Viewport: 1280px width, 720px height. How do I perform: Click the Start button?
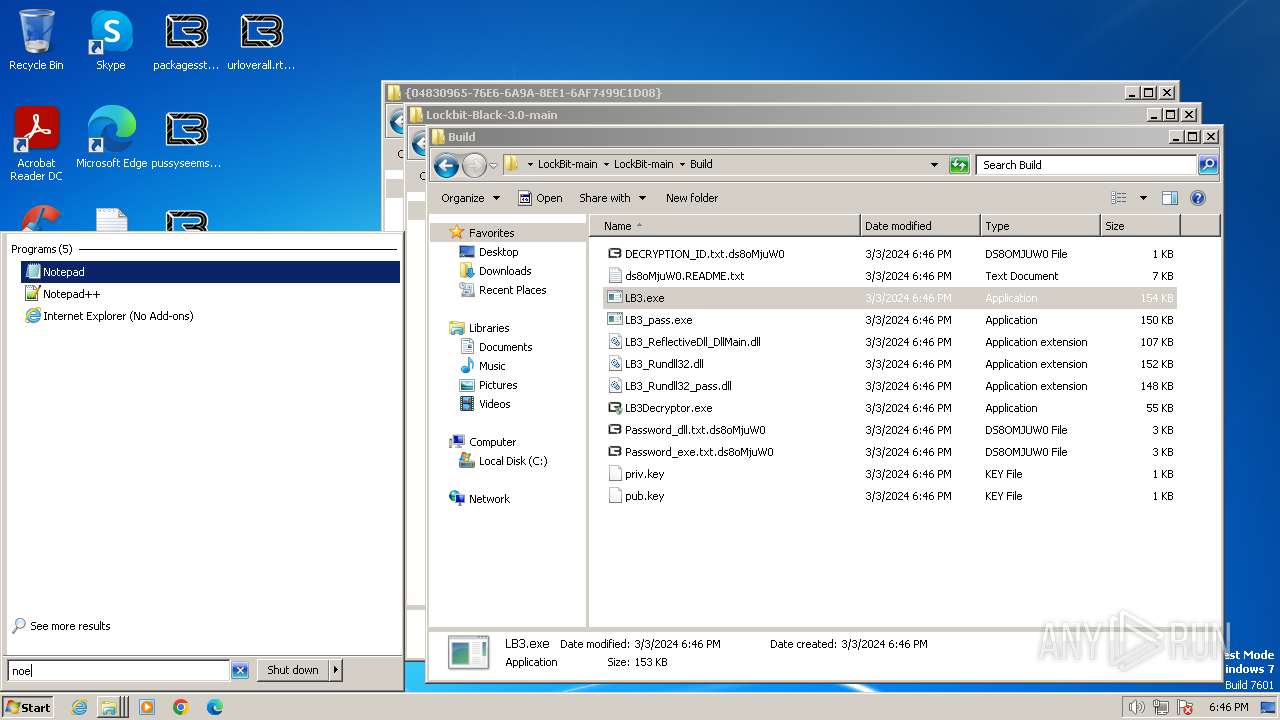(29, 707)
